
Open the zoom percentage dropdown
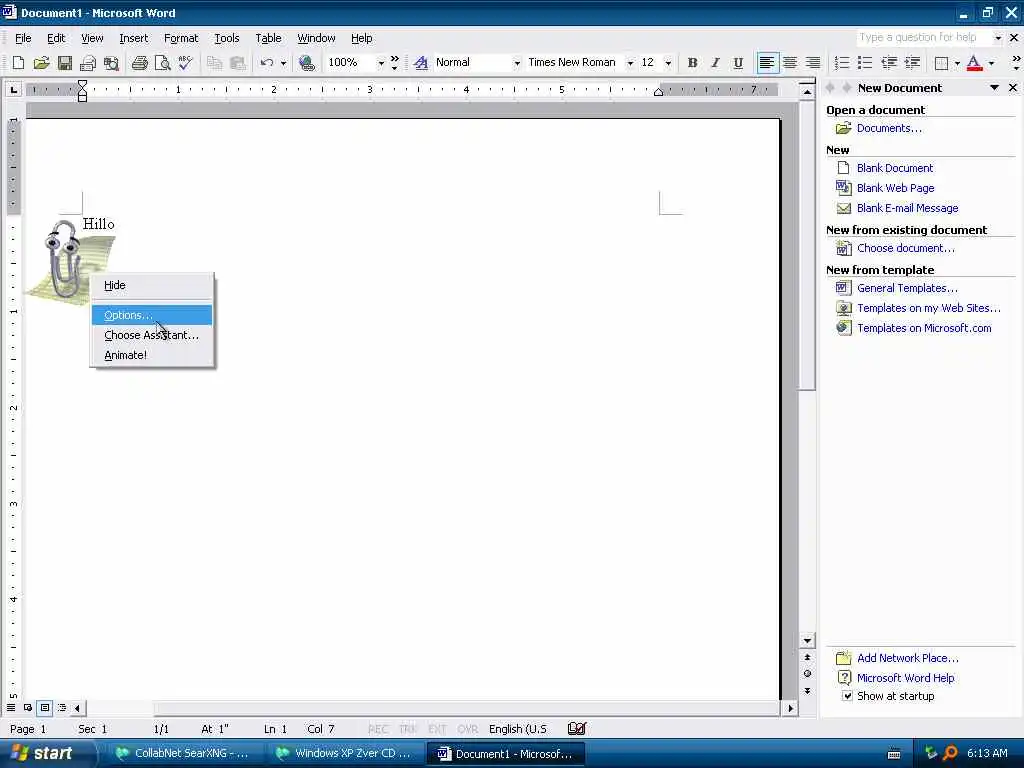tap(381, 63)
